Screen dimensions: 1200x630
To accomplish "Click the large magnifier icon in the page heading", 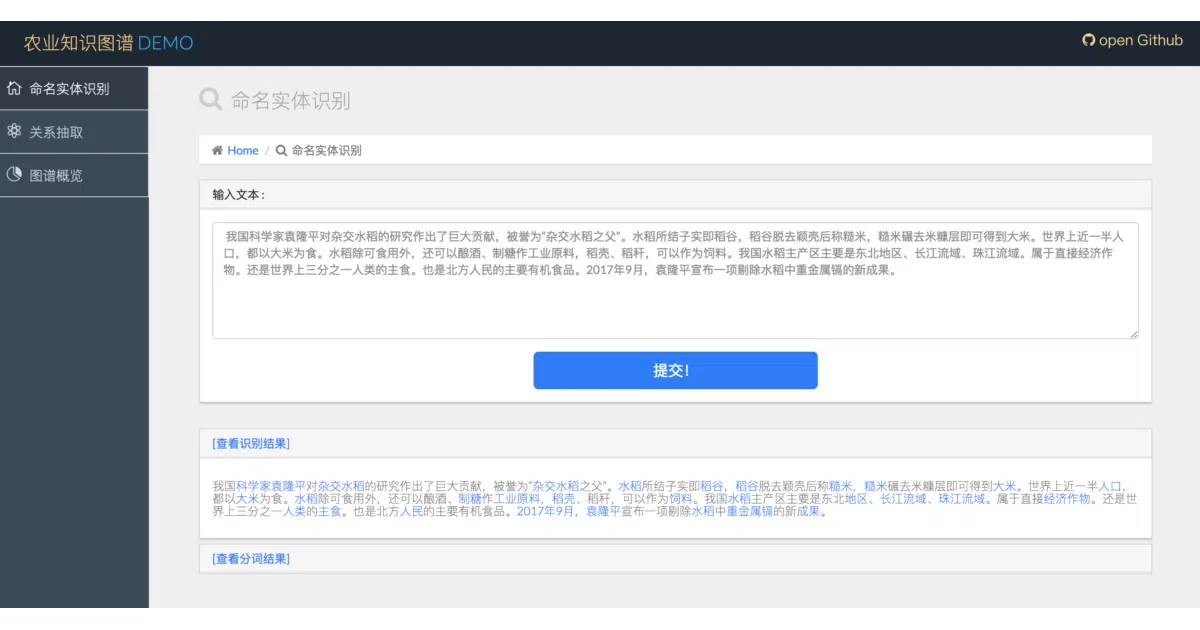I will pyautogui.click(x=210, y=99).
